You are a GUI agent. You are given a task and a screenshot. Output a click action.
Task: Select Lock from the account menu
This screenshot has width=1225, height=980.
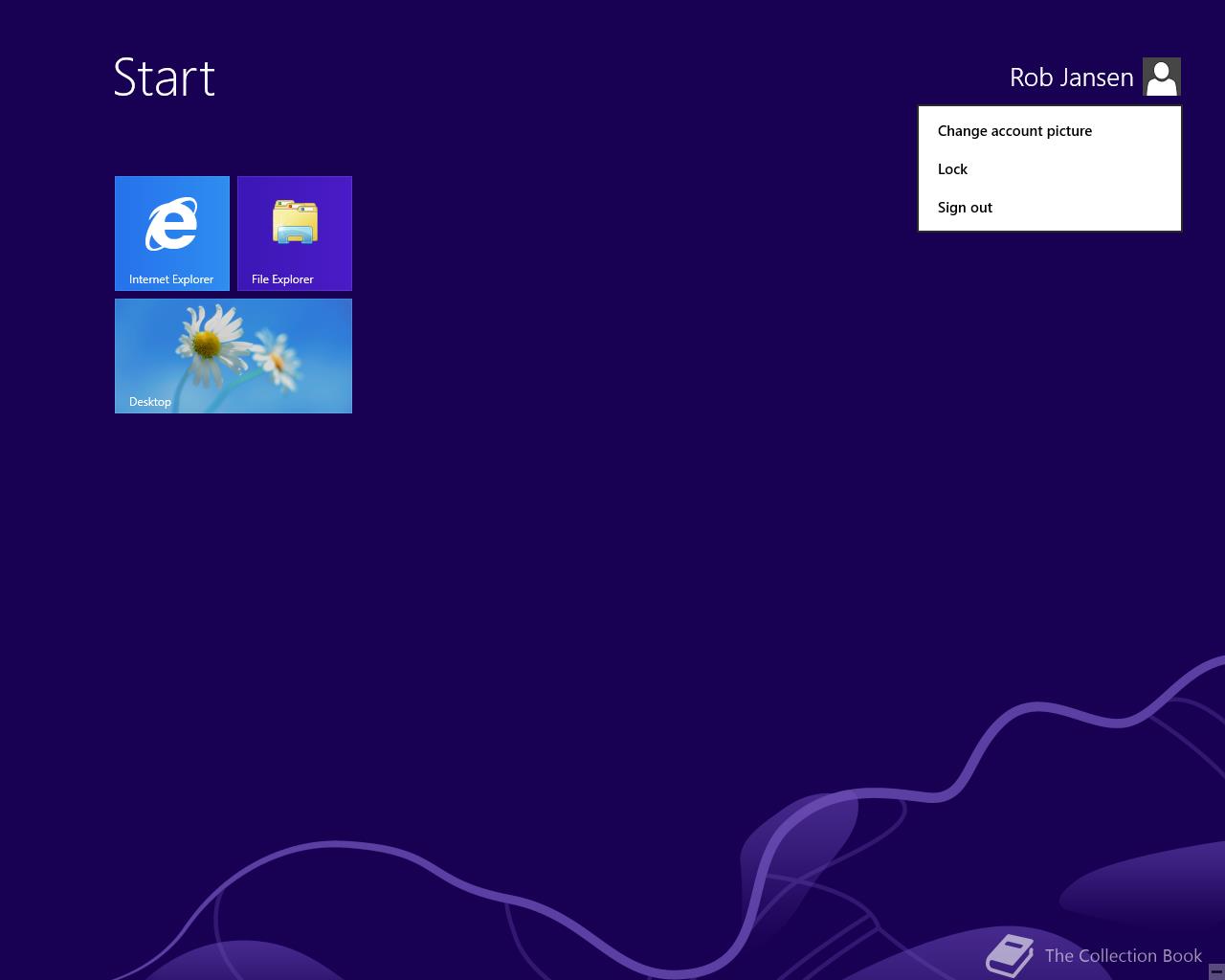pos(952,168)
